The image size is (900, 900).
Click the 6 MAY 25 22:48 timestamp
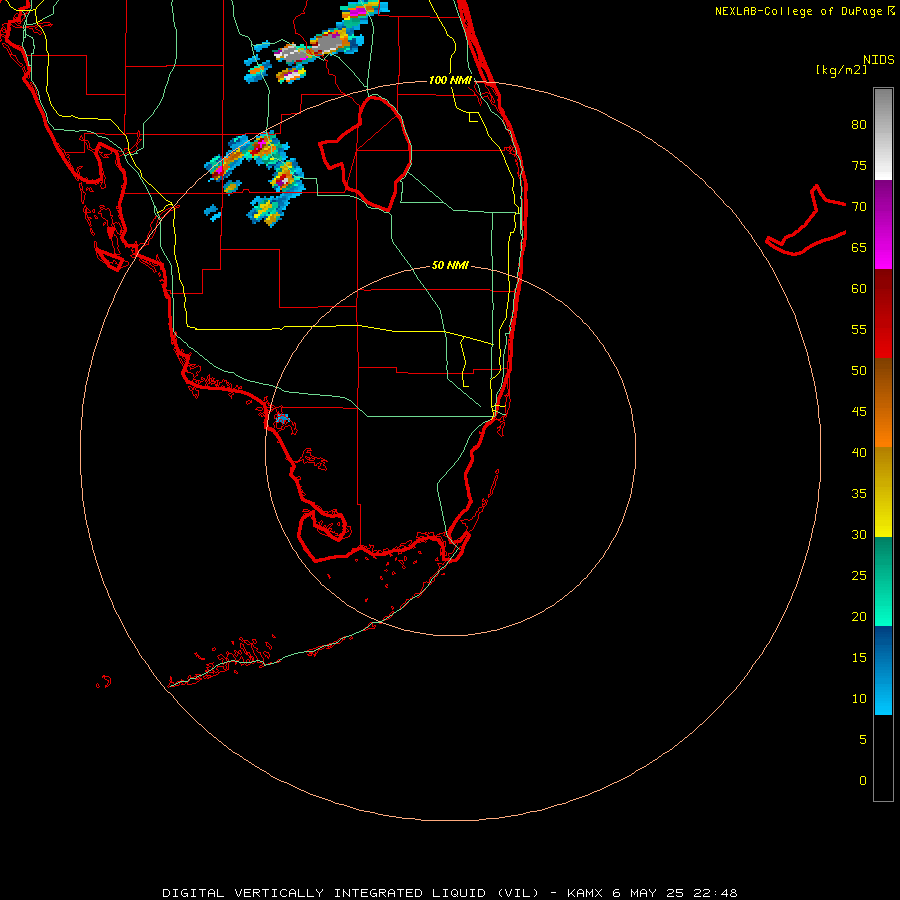[x=677, y=893]
